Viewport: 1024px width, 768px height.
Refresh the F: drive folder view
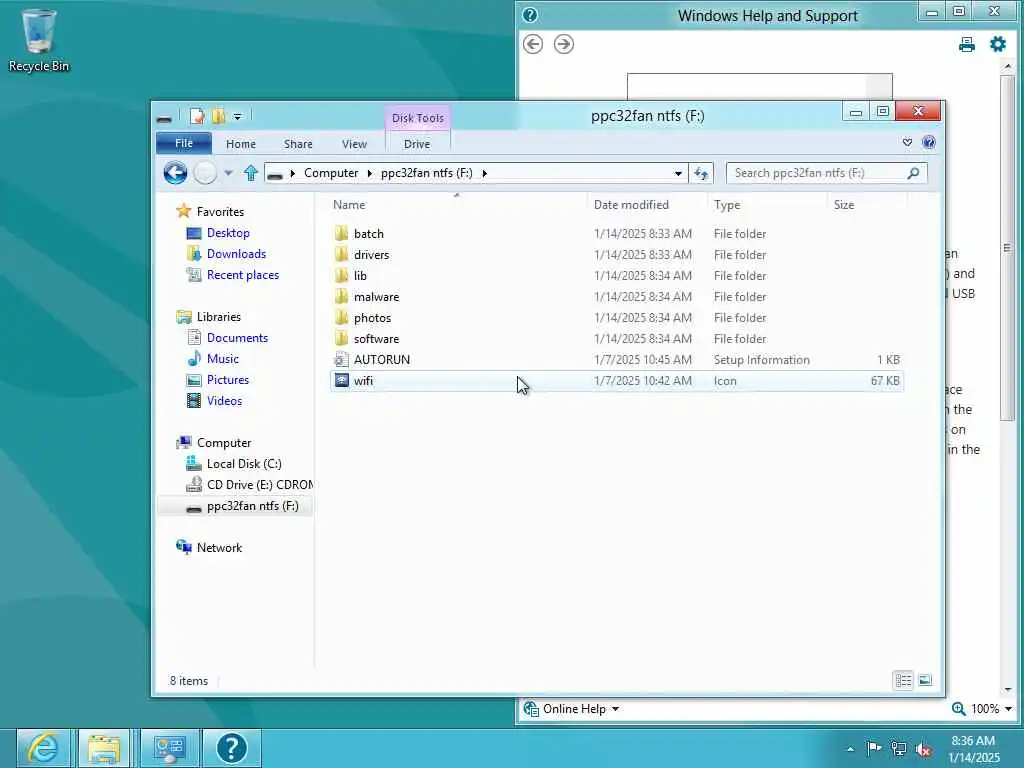(x=701, y=173)
